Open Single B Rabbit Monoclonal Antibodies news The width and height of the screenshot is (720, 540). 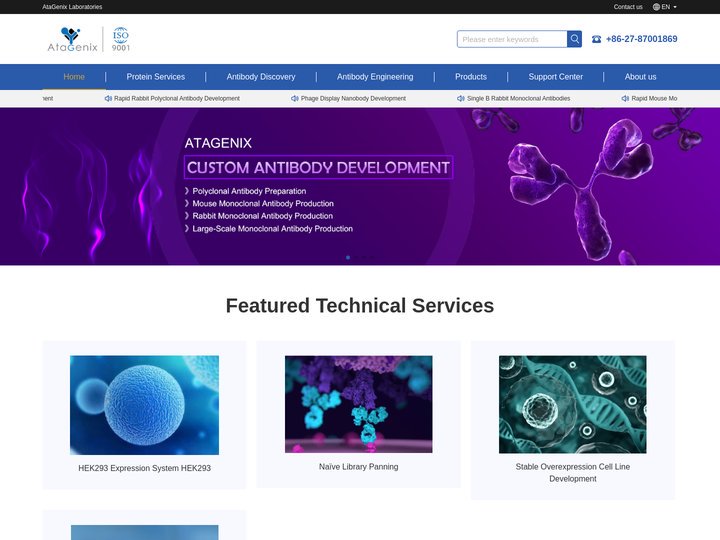coord(518,98)
